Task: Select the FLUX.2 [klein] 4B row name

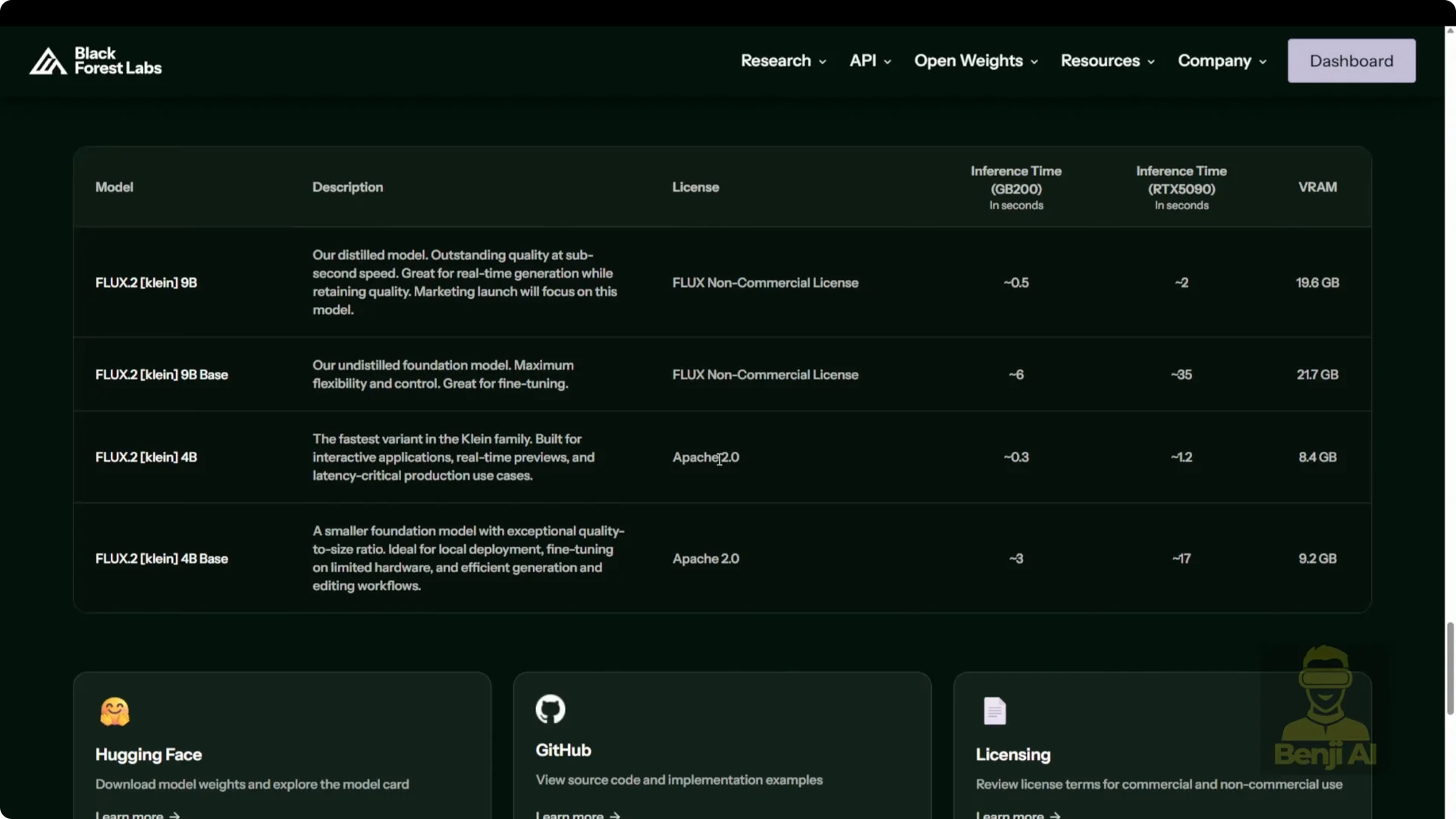Action: [x=146, y=457]
